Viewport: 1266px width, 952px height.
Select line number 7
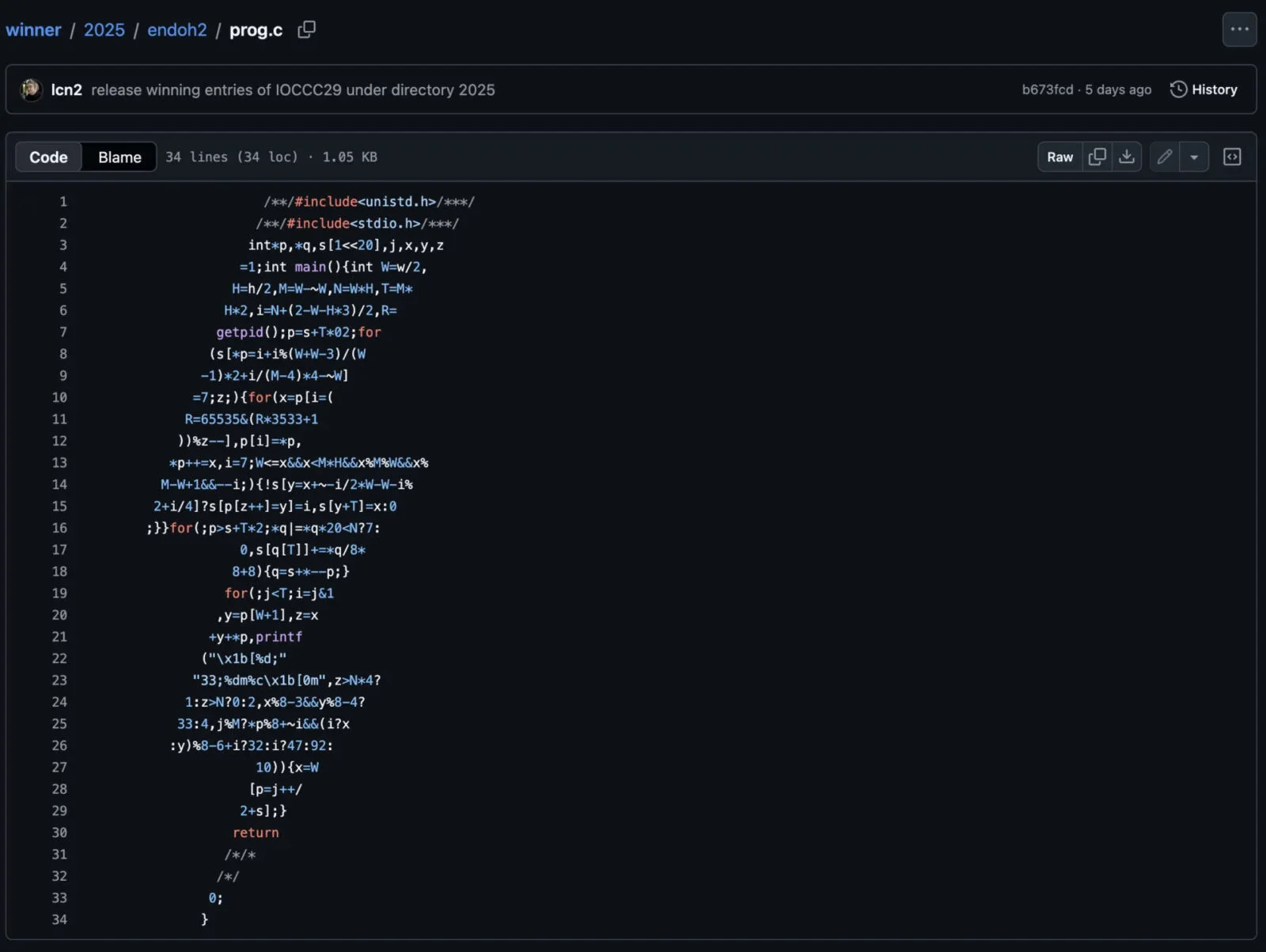click(x=63, y=332)
